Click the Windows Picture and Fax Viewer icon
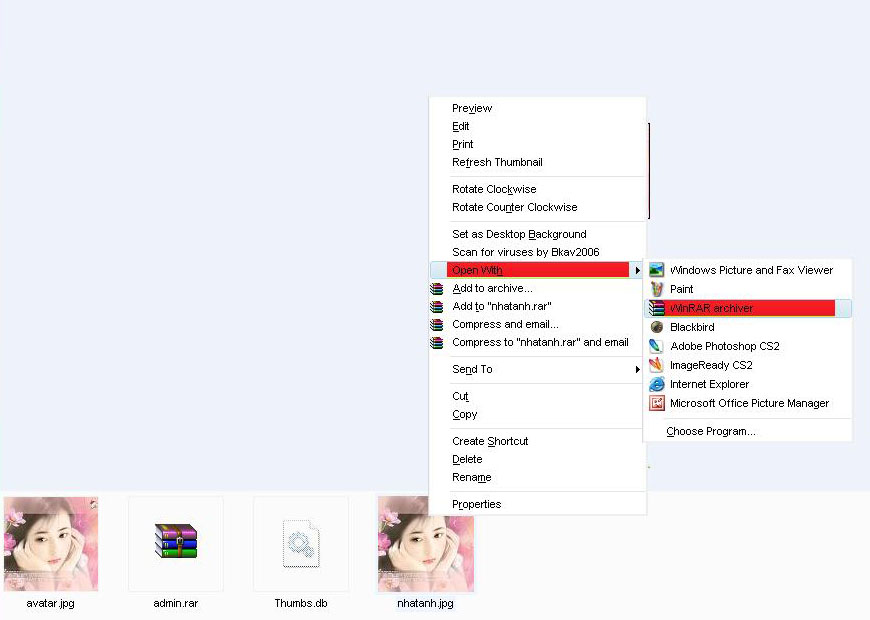 (656, 270)
